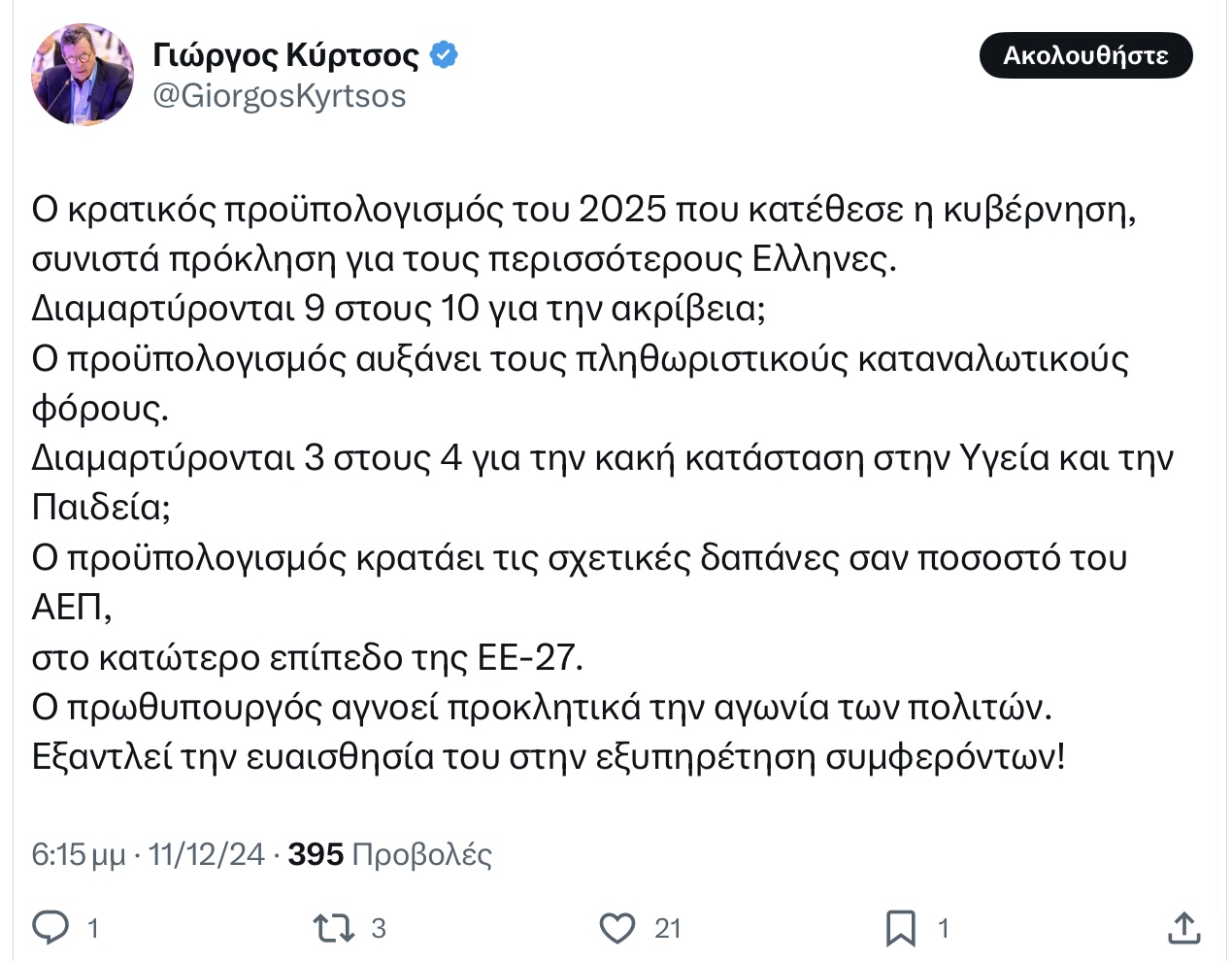This screenshot has height=961, width=1232.
Task: View the 395 Προβολές view count
Action: point(390,854)
